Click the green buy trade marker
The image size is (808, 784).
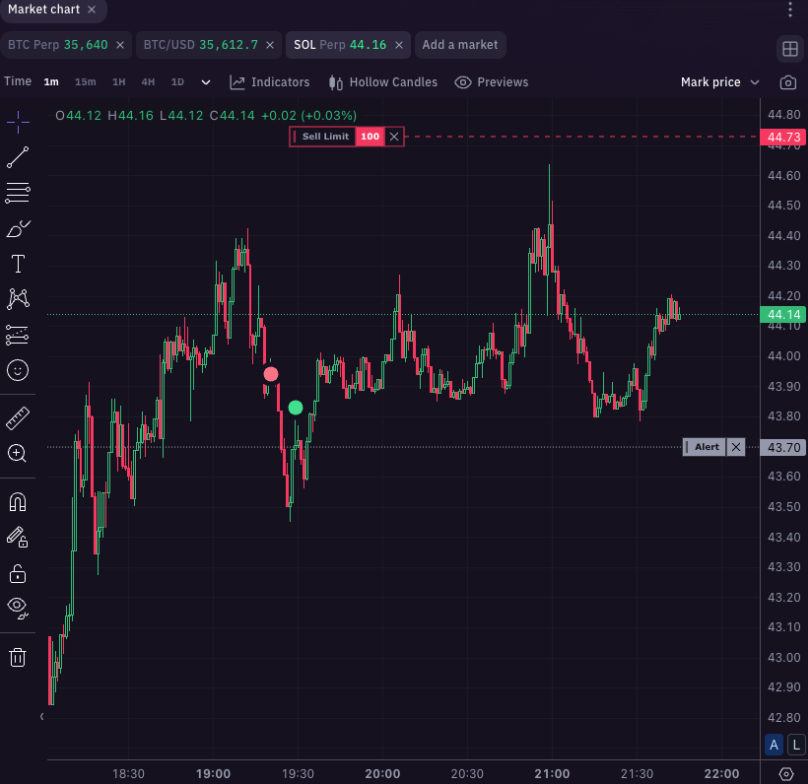pyautogui.click(x=296, y=408)
